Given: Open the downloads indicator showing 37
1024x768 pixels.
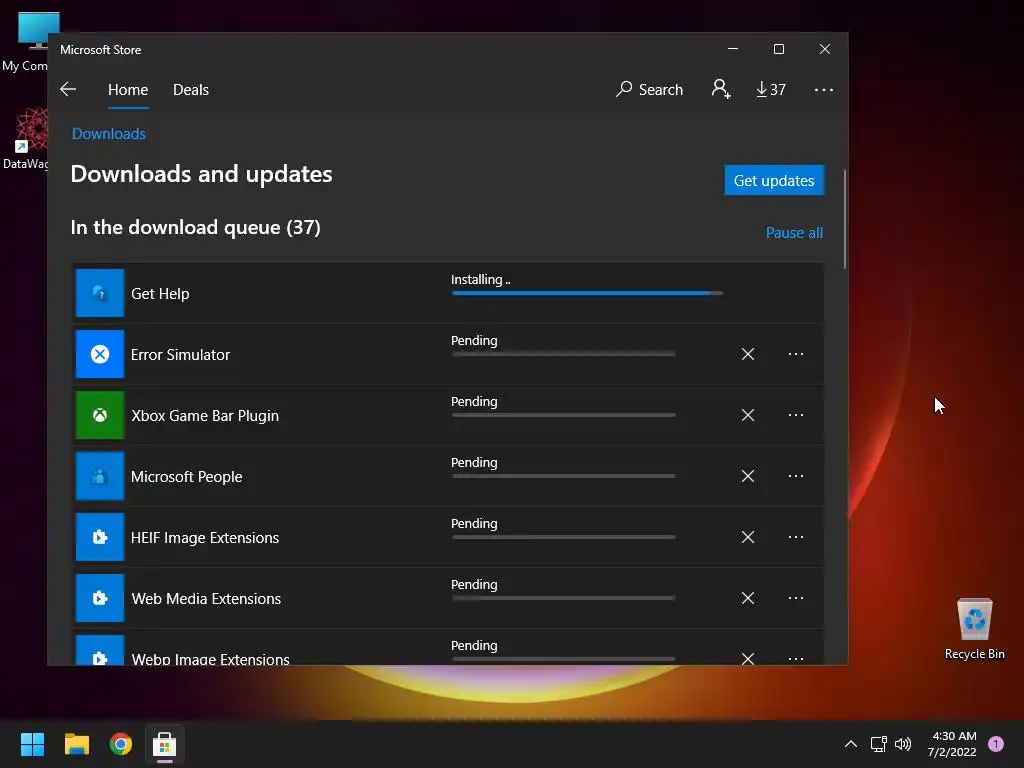Looking at the screenshot, I should (x=771, y=89).
